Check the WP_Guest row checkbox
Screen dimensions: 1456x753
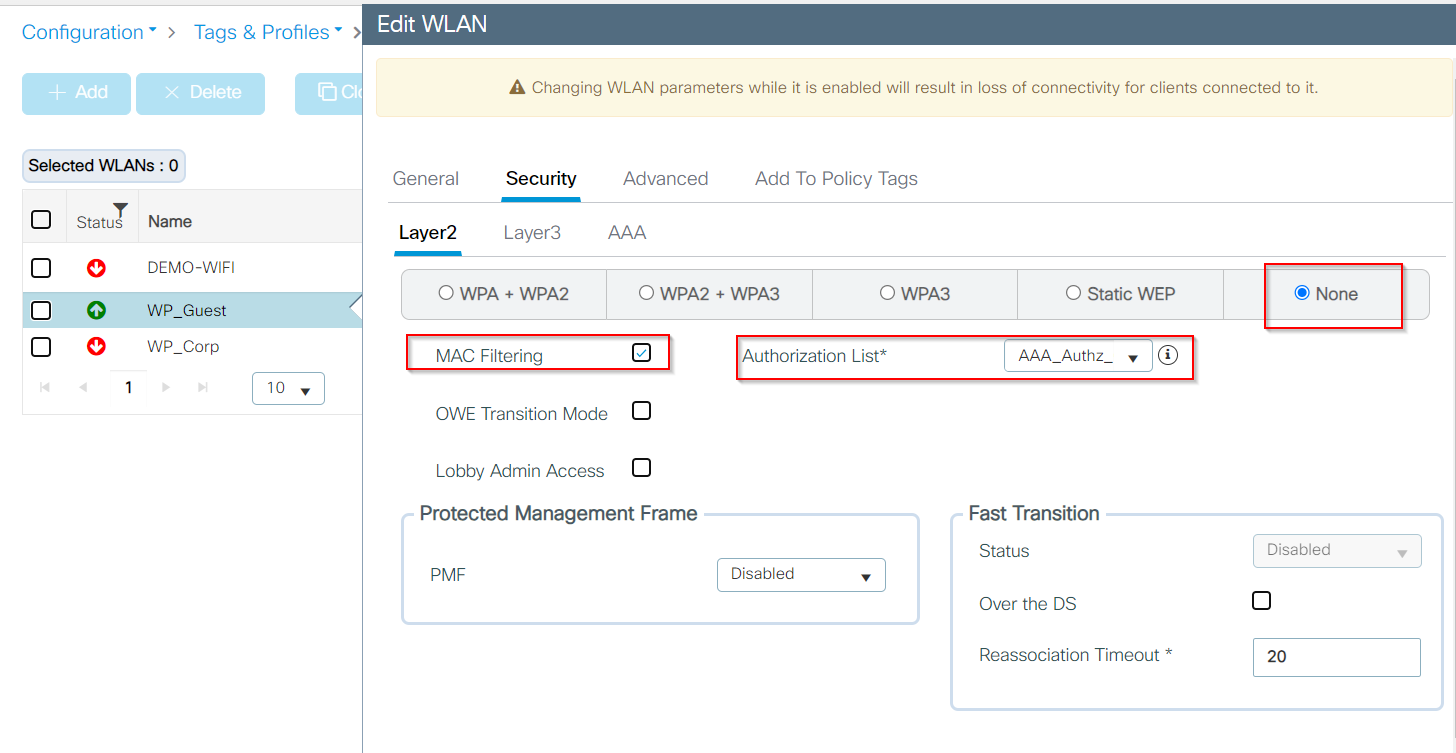pyautogui.click(x=41, y=310)
